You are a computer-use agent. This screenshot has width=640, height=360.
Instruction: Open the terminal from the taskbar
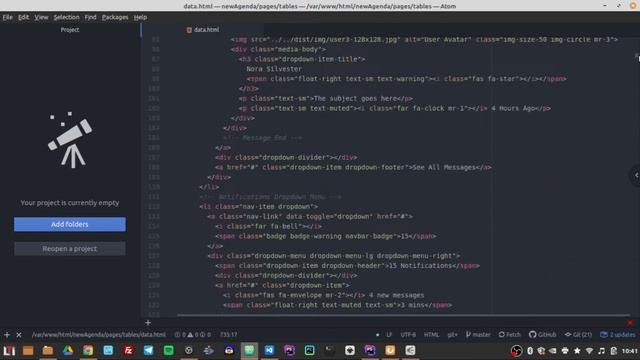pos(330,350)
